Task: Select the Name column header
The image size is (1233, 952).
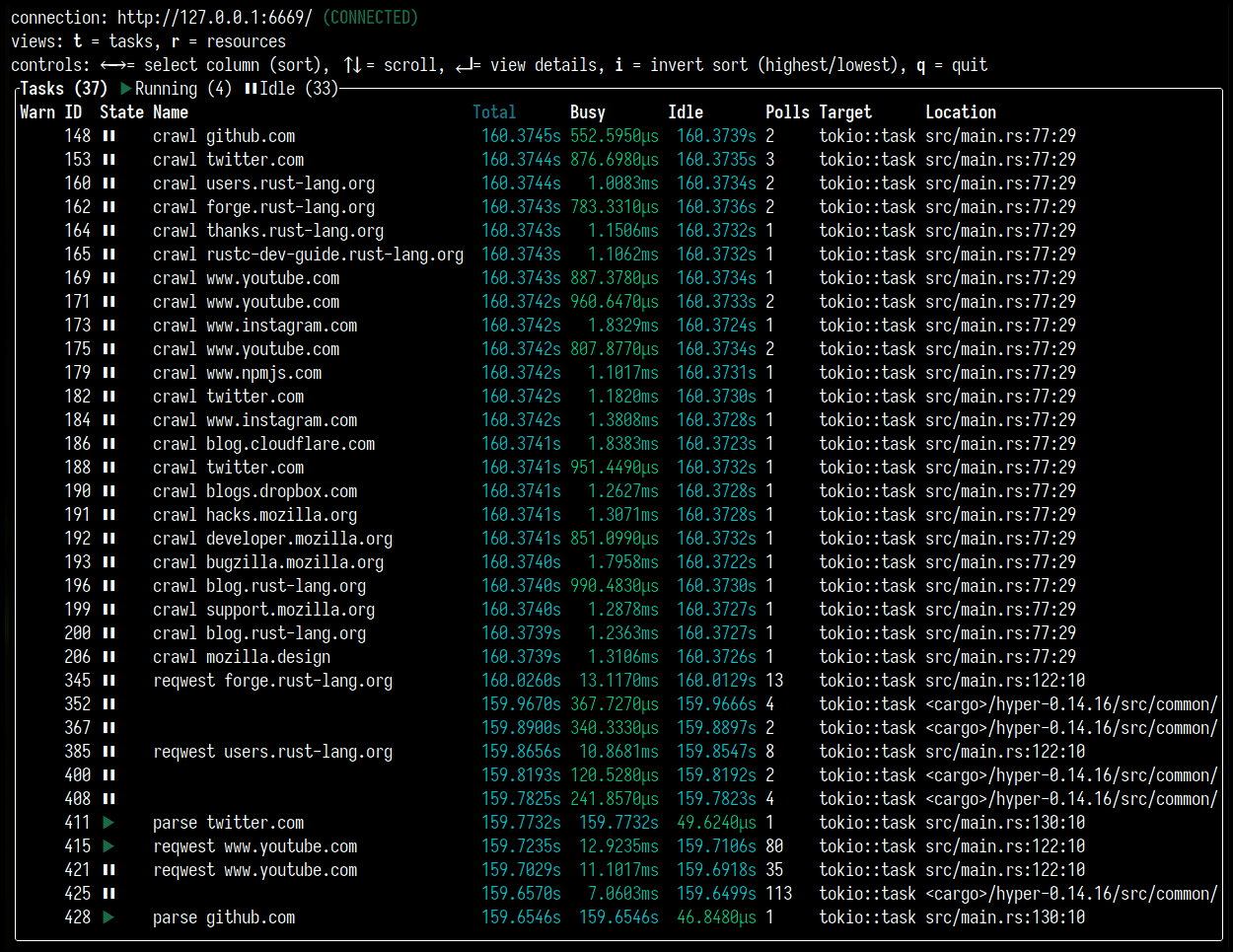Action: [171, 112]
